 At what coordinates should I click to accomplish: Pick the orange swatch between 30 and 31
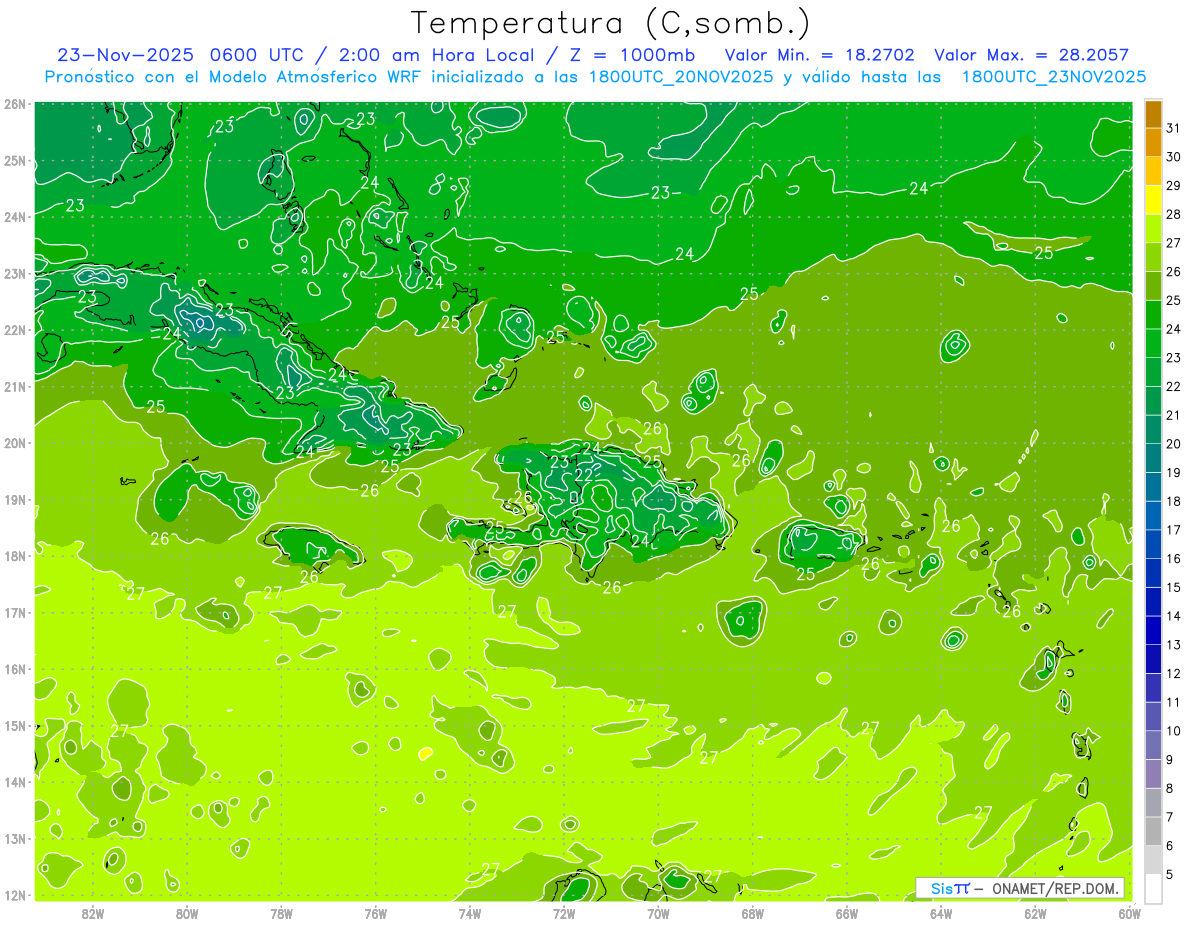tap(1153, 143)
